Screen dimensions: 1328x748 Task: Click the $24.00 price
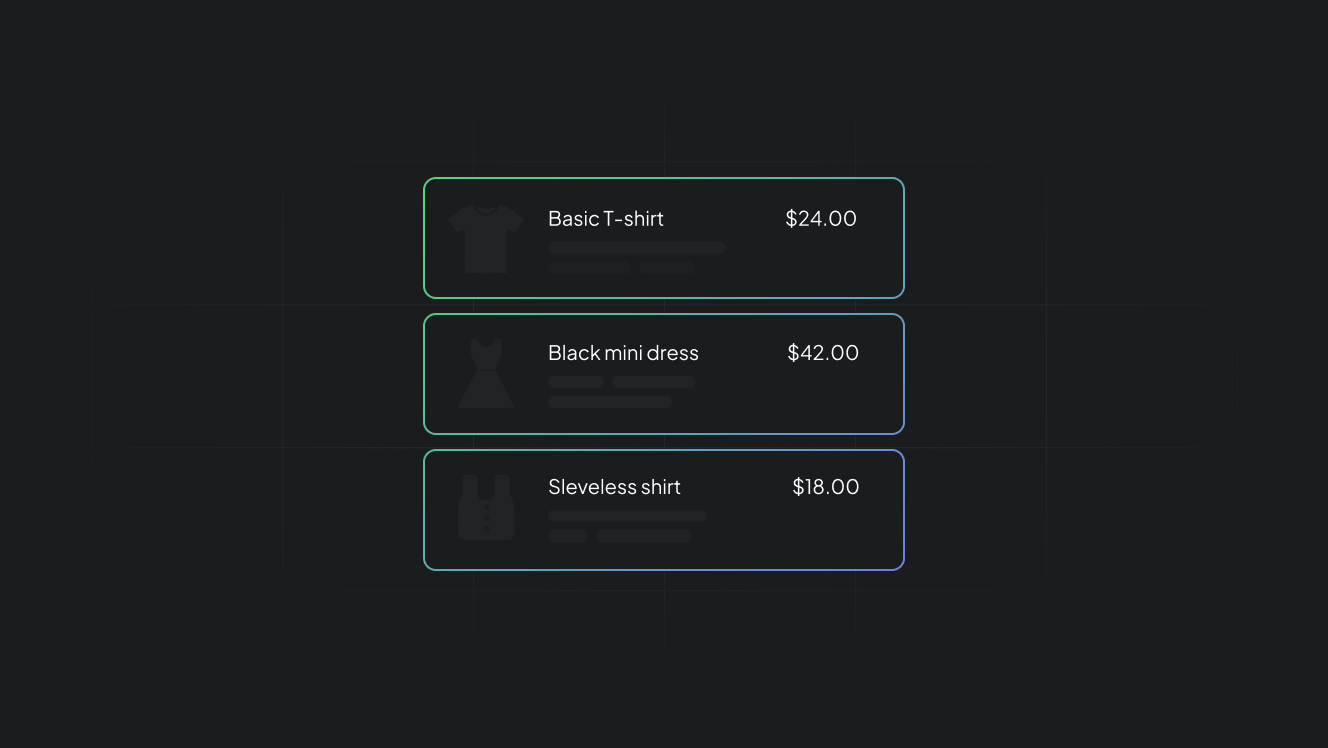click(x=820, y=218)
